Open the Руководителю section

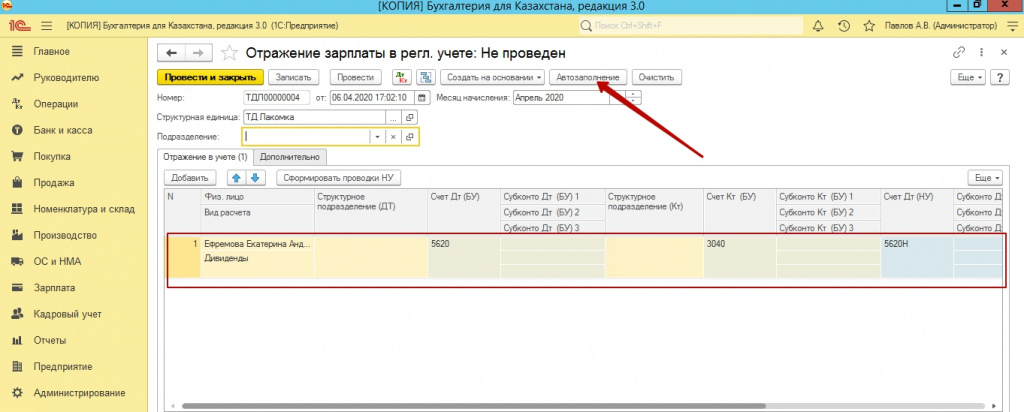coord(66,78)
